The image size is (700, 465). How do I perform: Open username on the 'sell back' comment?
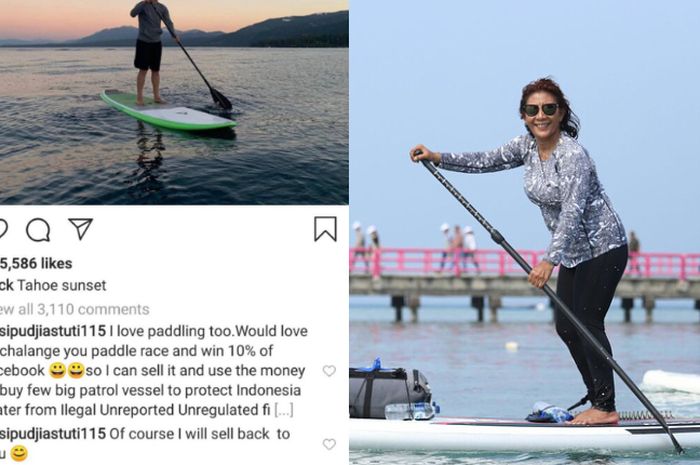click(53, 434)
